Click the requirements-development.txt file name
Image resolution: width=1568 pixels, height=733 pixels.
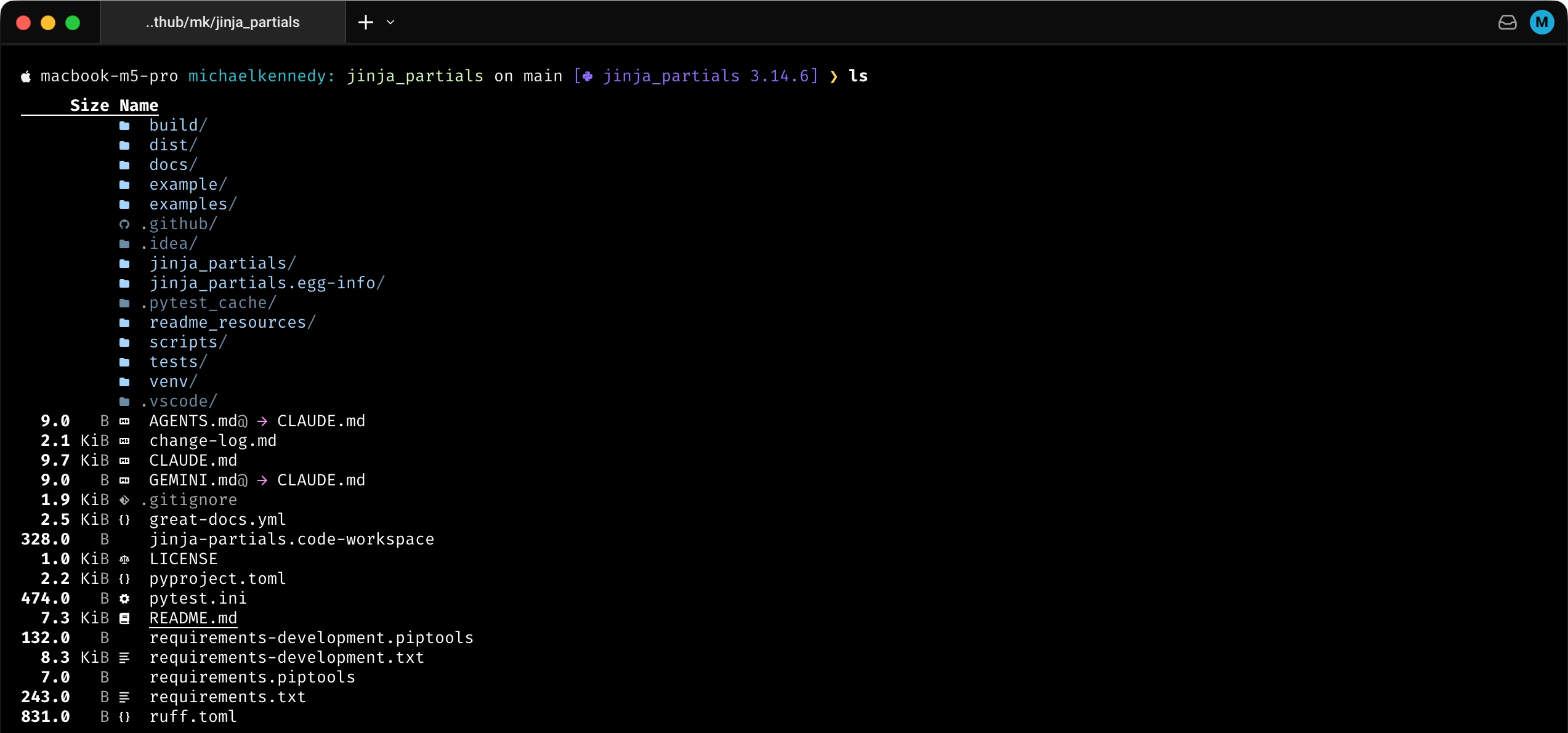pos(287,657)
